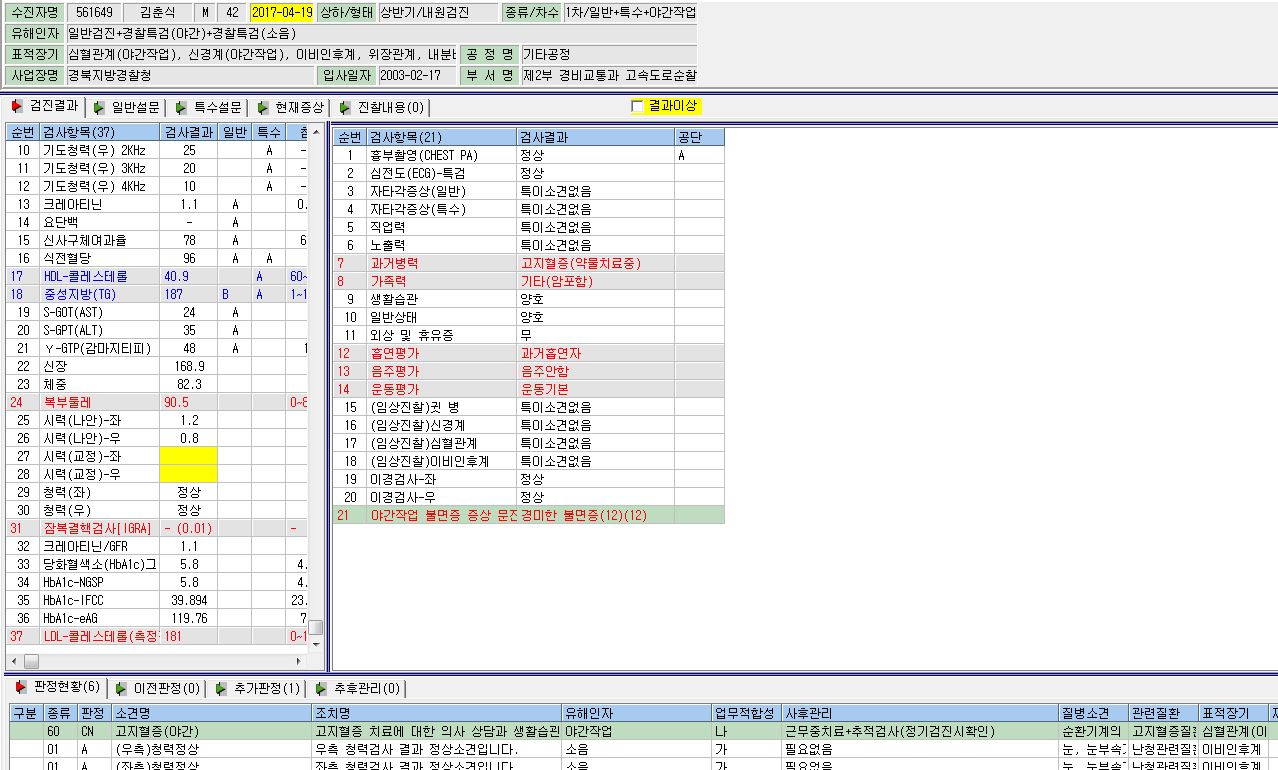This screenshot has height=770, width=1278.
Task: Click the yellow 시력(교정)-좌 result cell
Action: click(x=189, y=456)
